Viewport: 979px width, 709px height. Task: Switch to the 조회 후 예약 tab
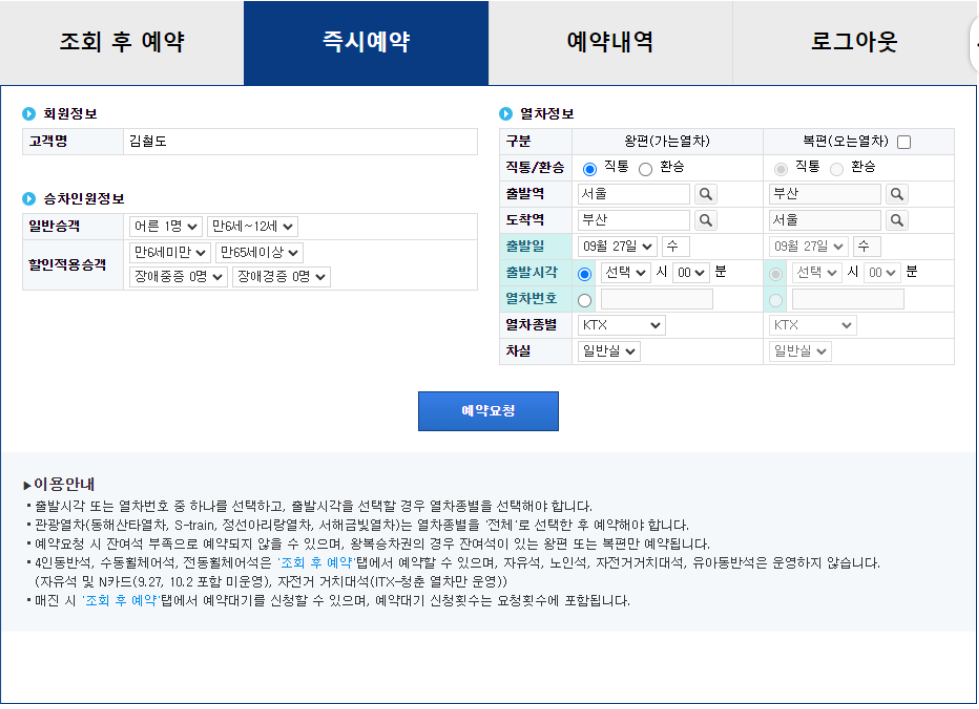122,42
